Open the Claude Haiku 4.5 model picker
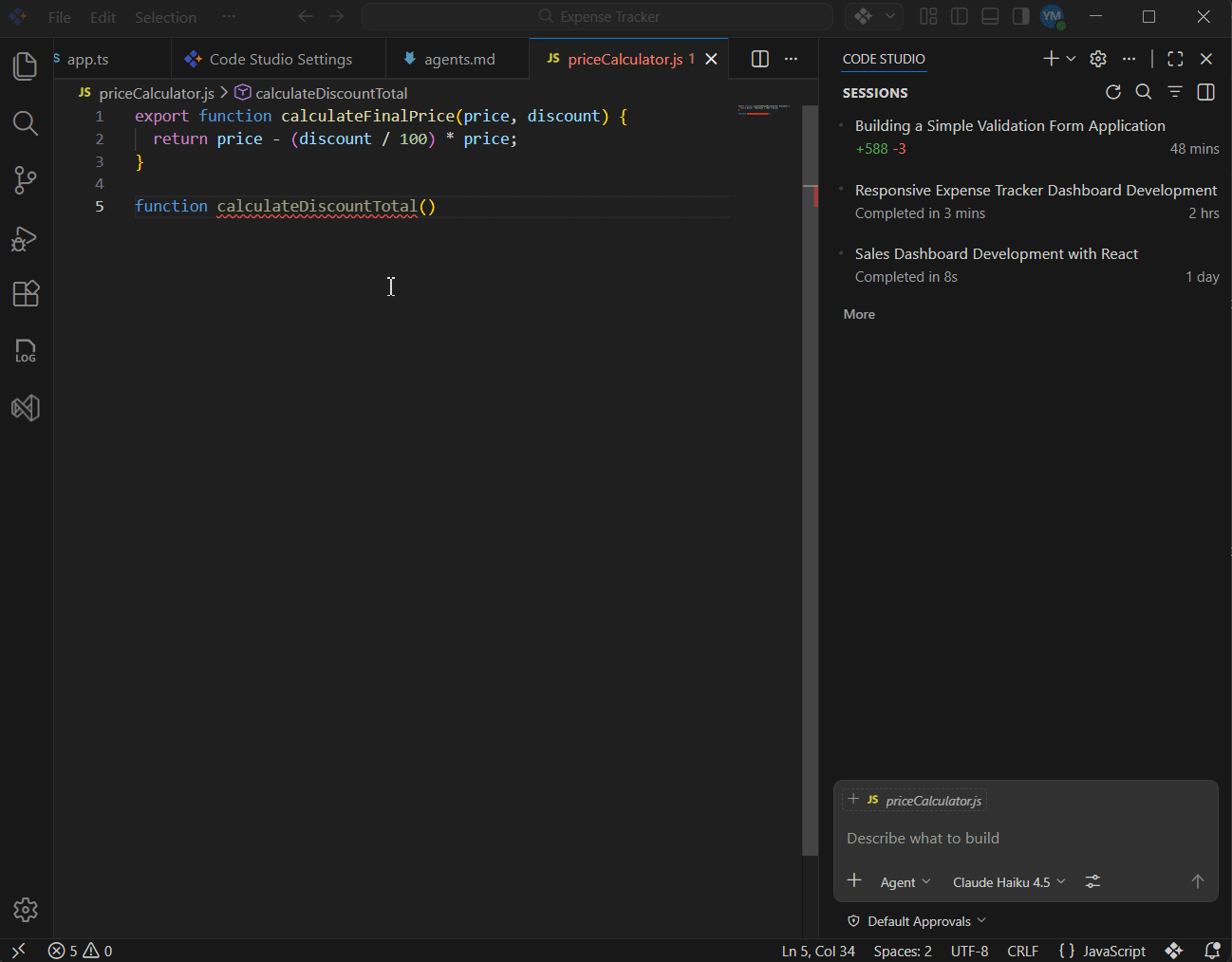This screenshot has width=1232, height=962. [1009, 882]
